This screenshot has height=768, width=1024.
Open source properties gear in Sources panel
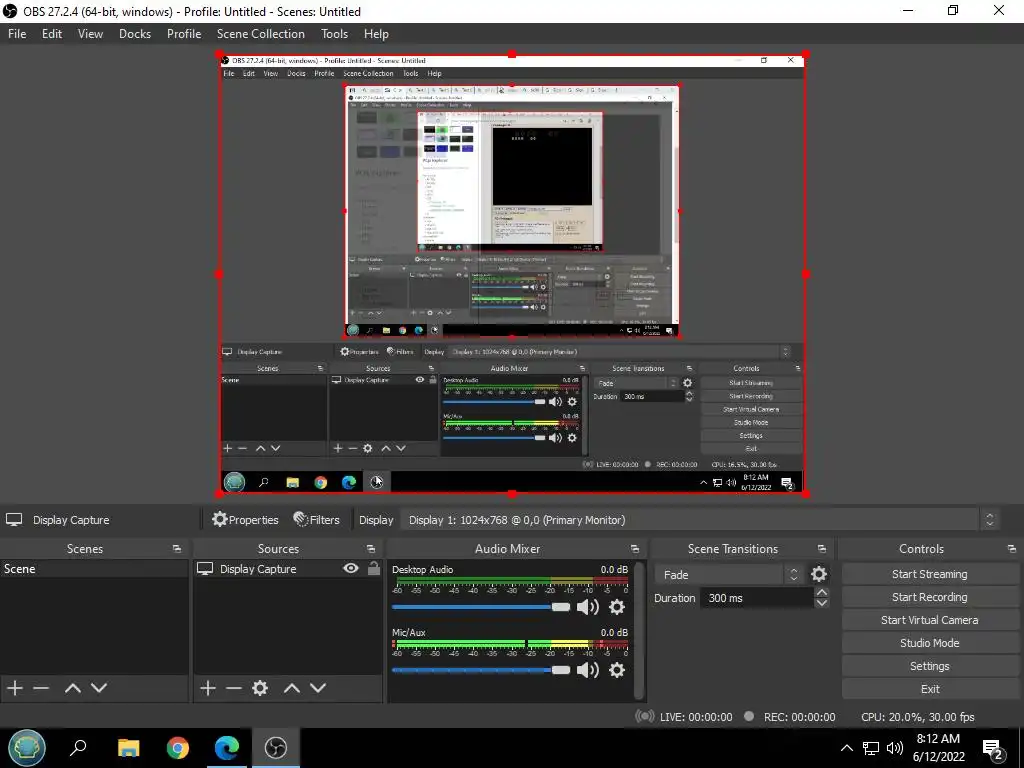point(260,688)
